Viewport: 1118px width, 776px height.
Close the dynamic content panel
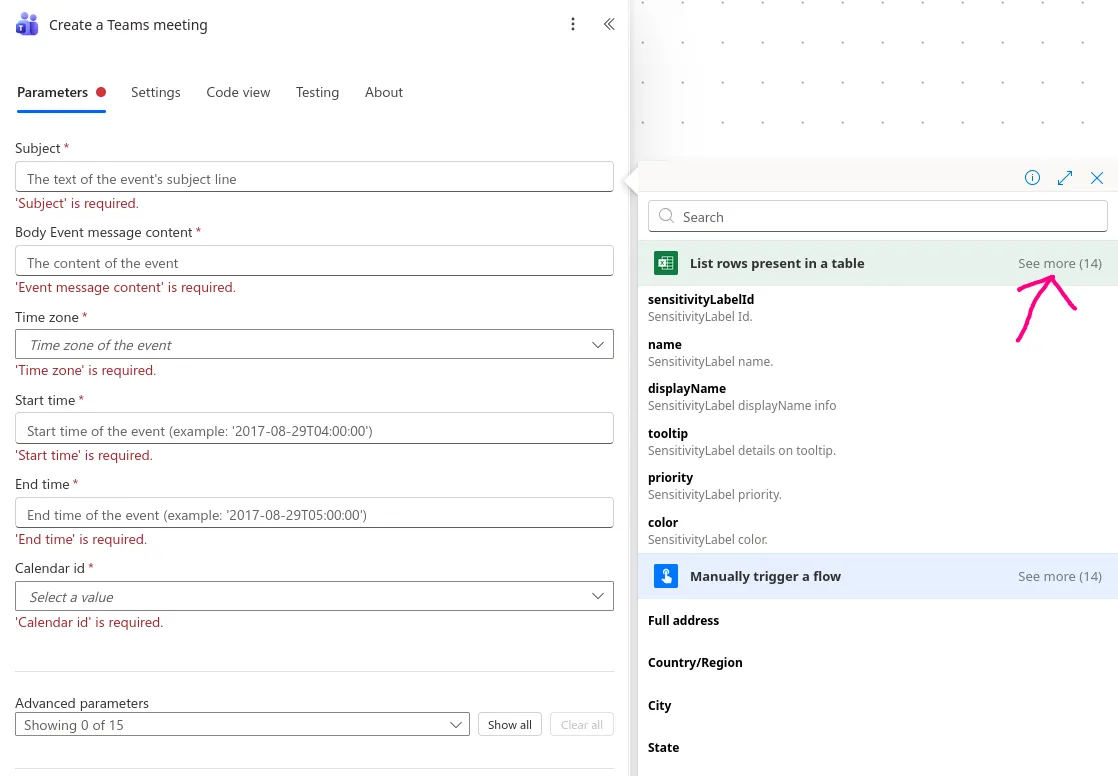point(1097,178)
